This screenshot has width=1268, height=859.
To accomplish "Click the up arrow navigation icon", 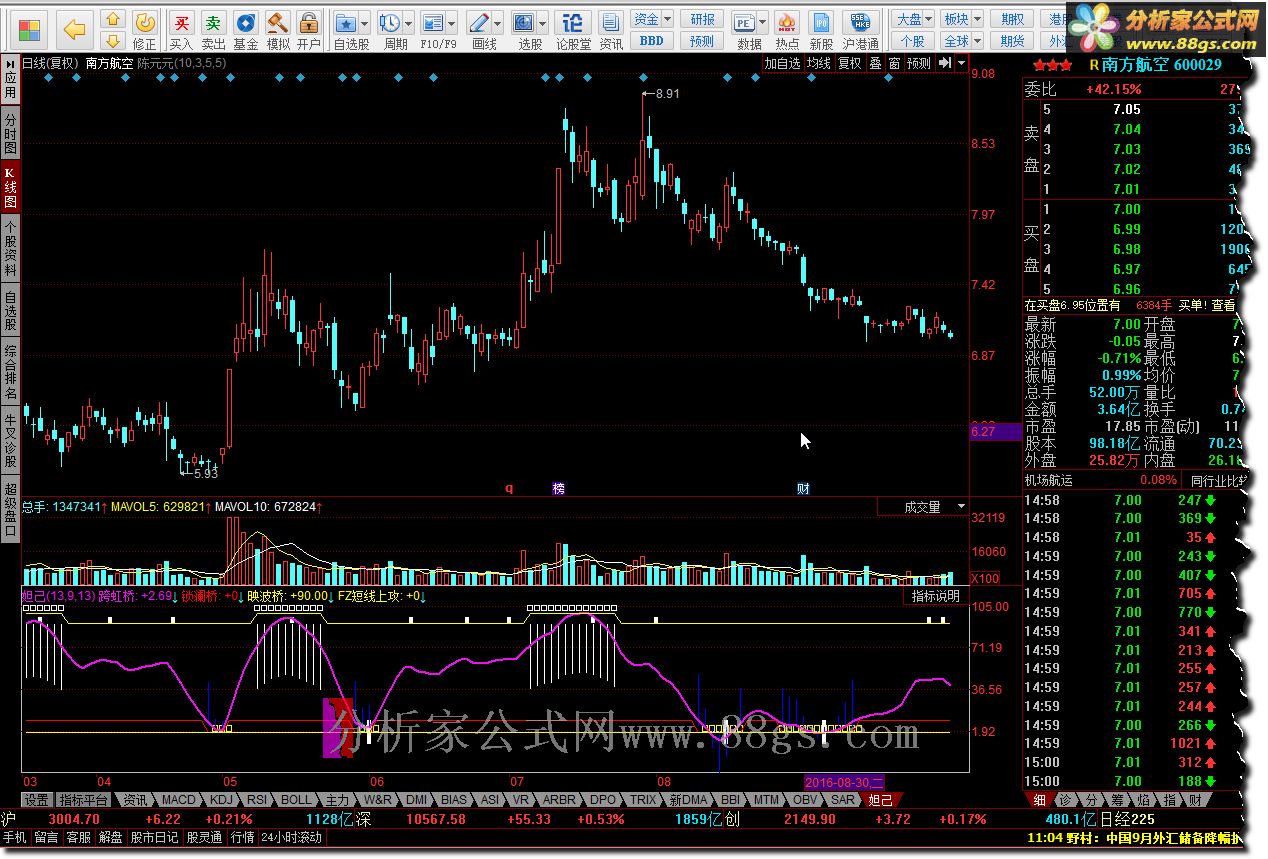I will (113, 19).
